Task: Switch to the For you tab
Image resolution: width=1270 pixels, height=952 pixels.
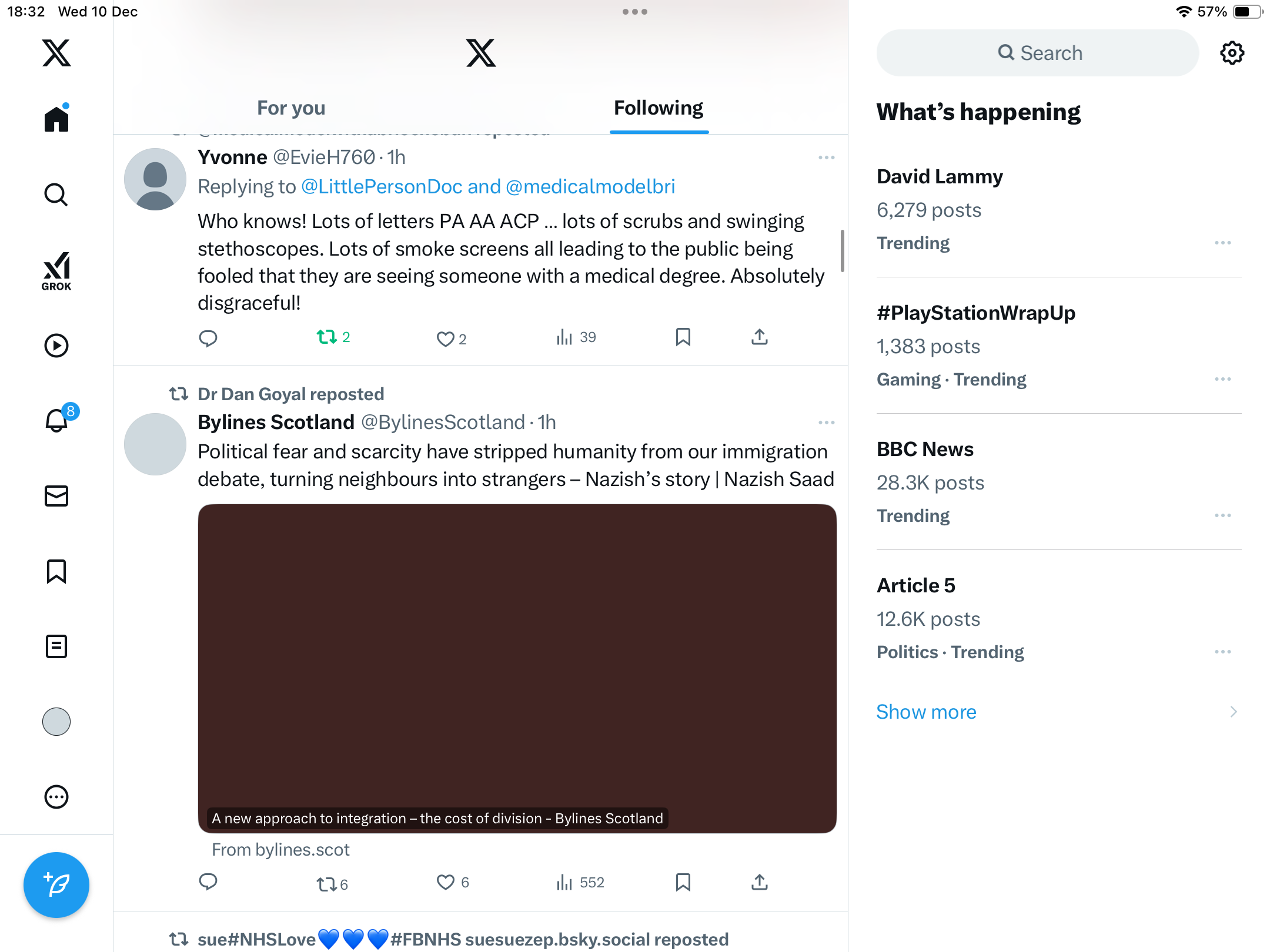Action: tap(291, 108)
